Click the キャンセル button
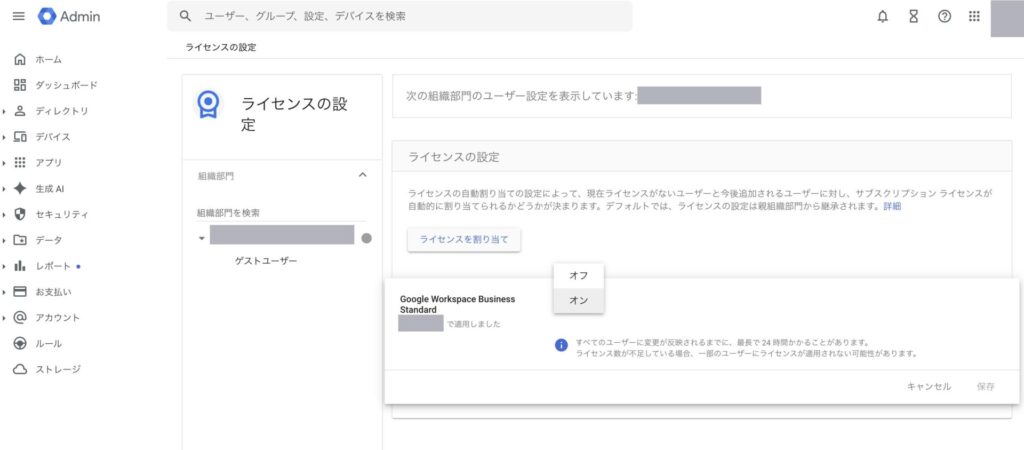 pyautogui.click(x=928, y=386)
